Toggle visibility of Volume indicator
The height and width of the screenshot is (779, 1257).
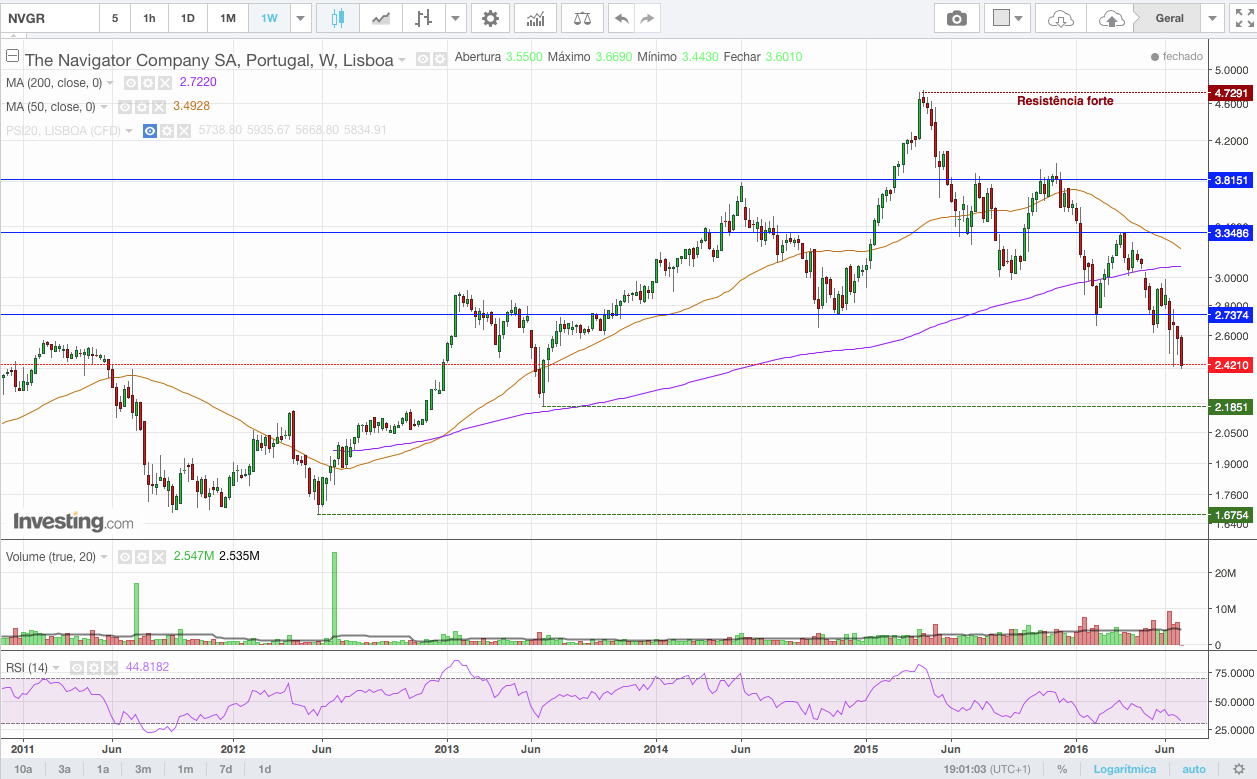pos(125,556)
